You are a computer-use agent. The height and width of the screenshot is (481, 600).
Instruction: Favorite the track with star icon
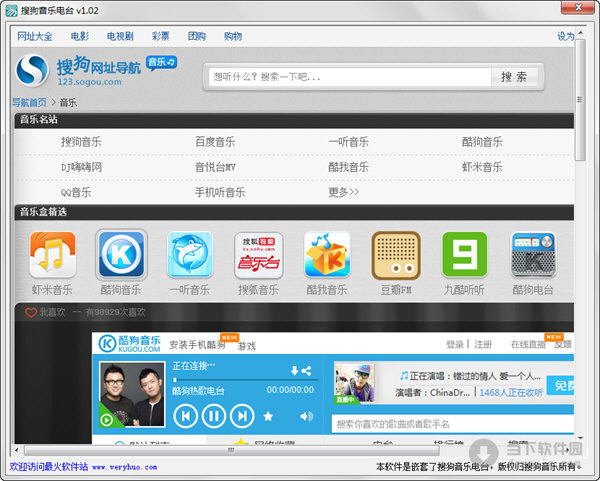point(268,416)
